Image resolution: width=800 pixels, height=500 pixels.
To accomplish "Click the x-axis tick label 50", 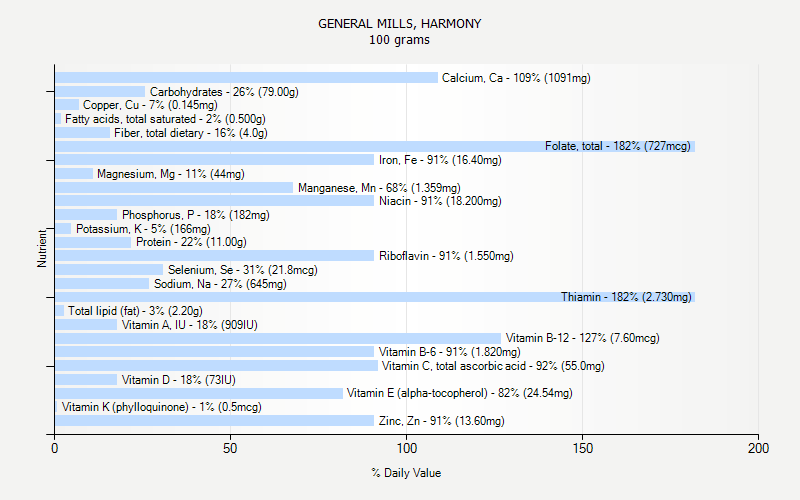I will (230, 448).
